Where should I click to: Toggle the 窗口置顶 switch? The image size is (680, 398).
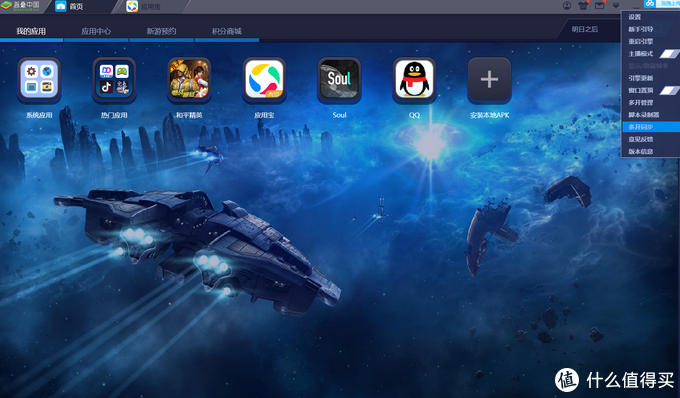[x=670, y=90]
